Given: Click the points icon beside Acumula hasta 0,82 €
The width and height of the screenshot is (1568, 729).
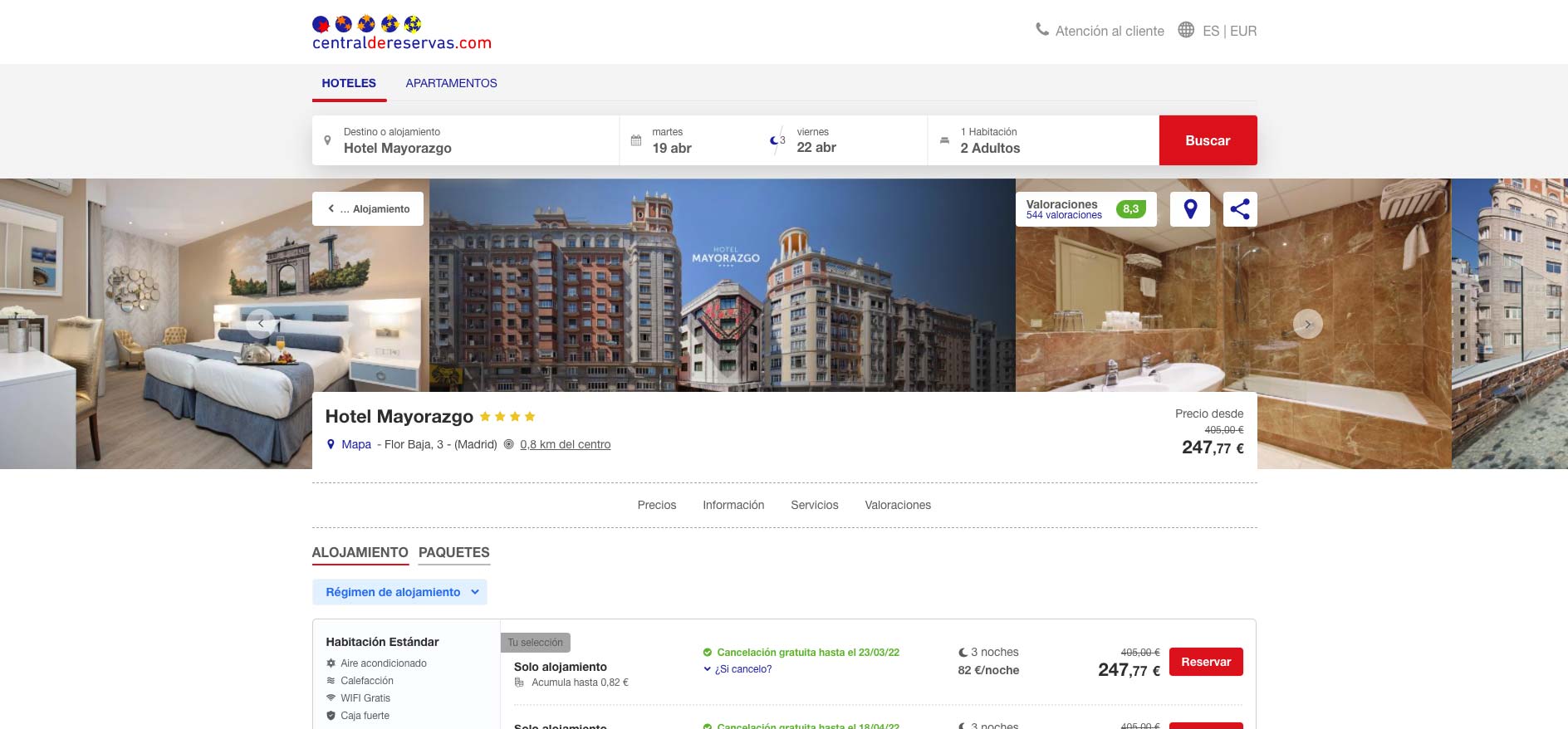Looking at the screenshot, I should (519, 683).
